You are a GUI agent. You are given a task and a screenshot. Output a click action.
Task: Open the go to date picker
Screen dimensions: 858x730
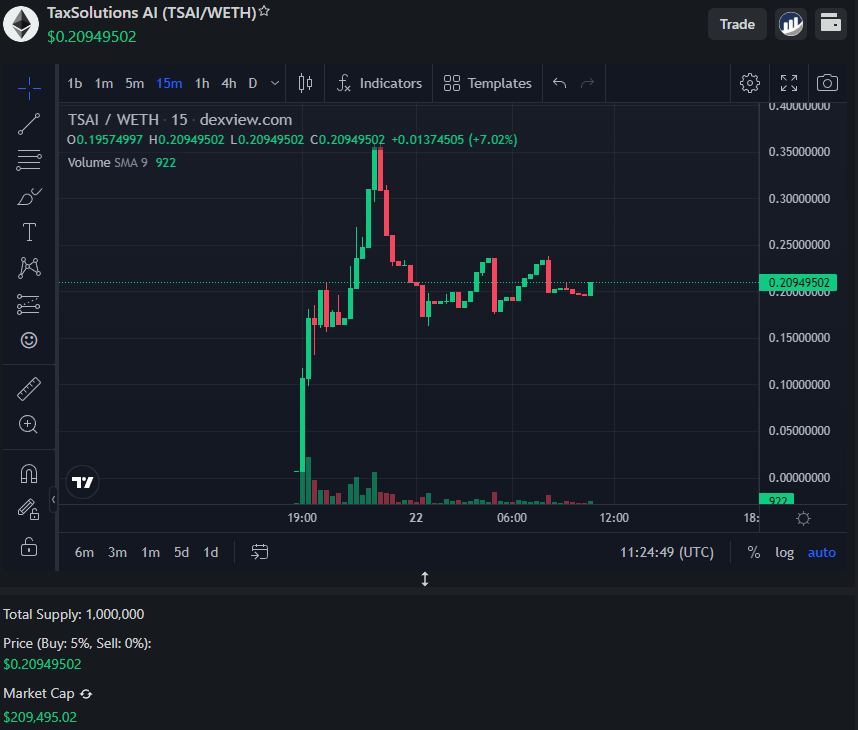[x=259, y=552]
